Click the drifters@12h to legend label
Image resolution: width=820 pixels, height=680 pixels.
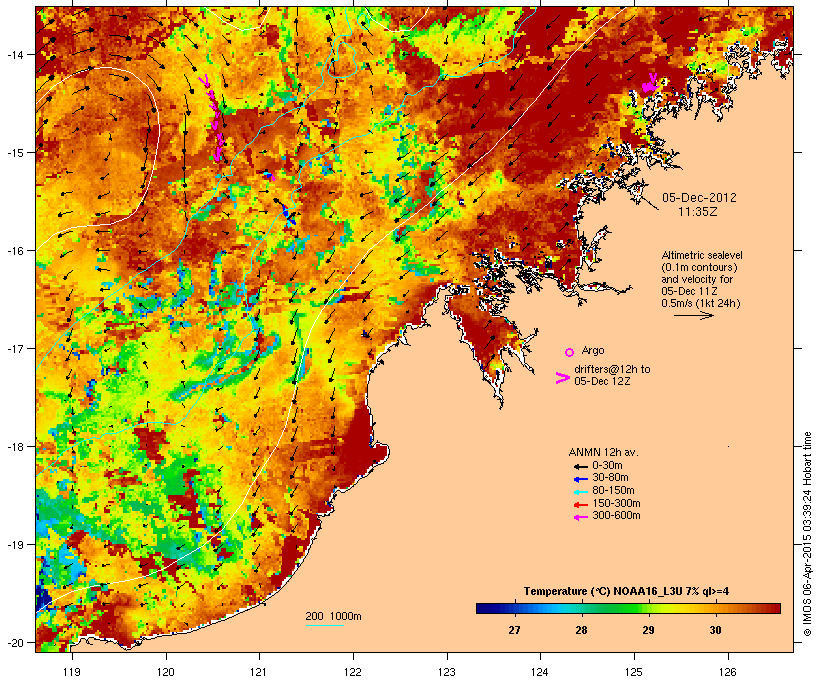pos(612,369)
